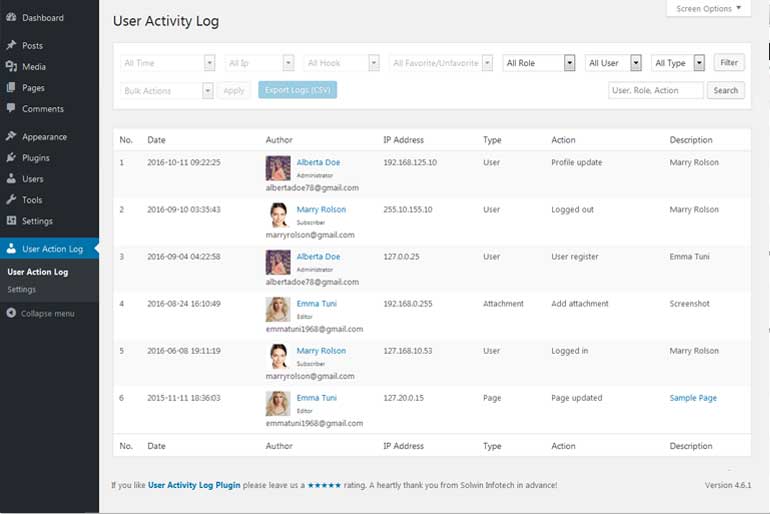
Task: Open the All Hook dropdown
Action: click(x=341, y=63)
